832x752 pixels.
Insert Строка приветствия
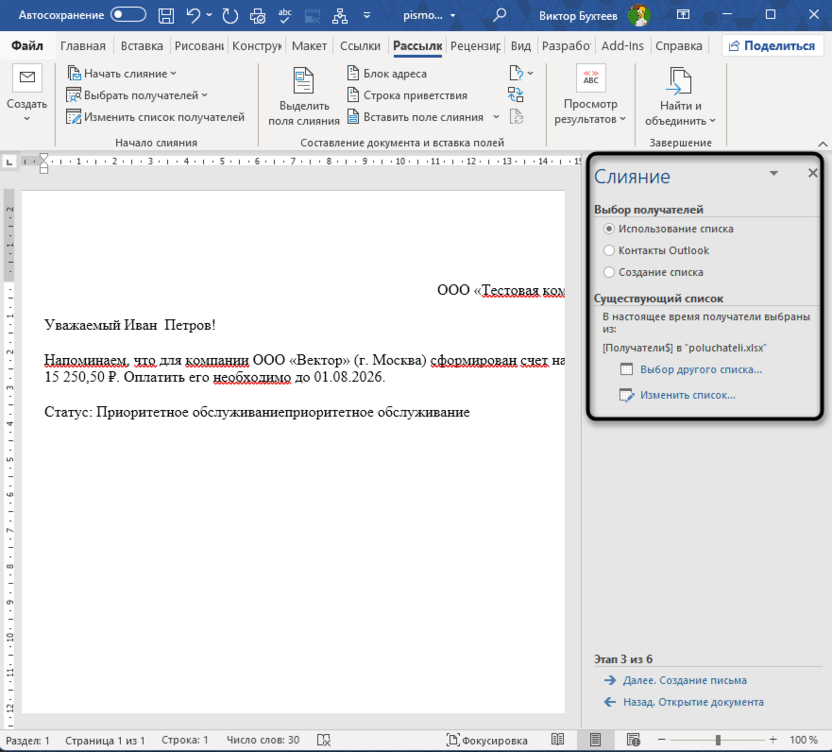pyautogui.click(x=407, y=96)
